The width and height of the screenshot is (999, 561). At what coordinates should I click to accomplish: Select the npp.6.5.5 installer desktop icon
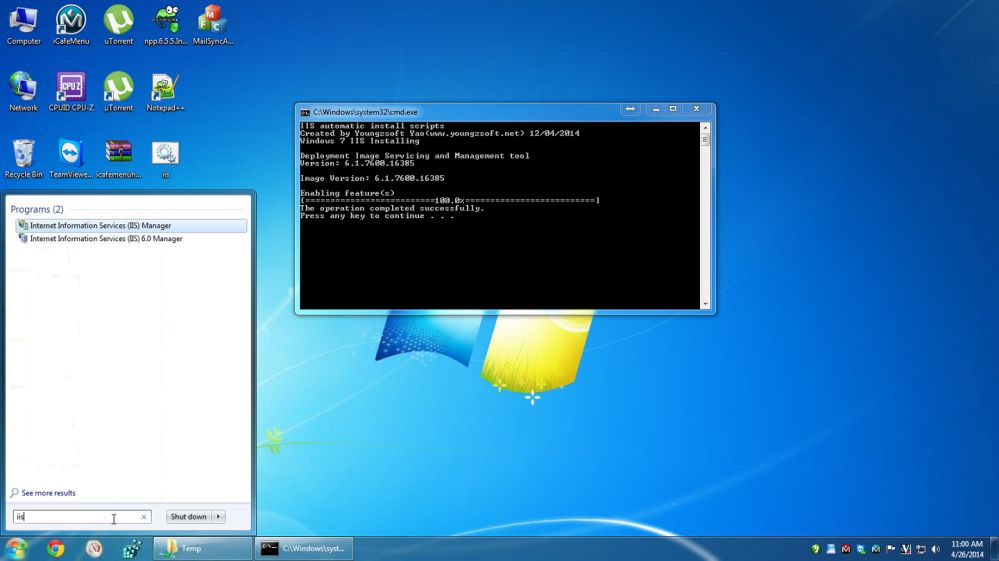tap(166, 25)
